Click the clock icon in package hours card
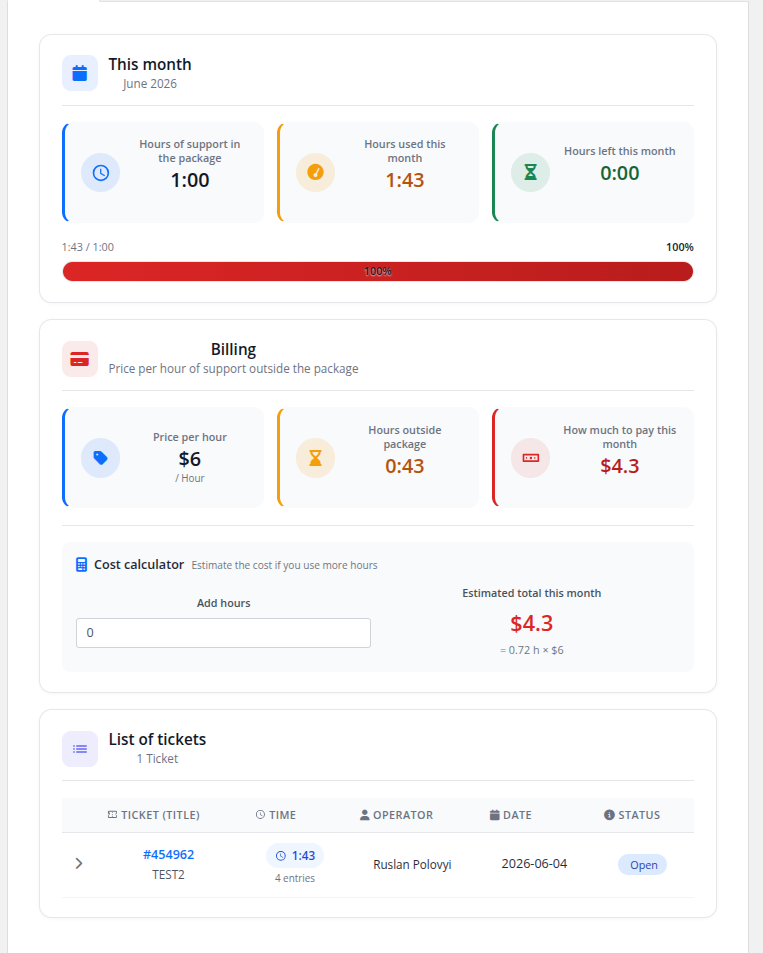The image size is (763, 953). pyautogui.click(x=100, y=173)
